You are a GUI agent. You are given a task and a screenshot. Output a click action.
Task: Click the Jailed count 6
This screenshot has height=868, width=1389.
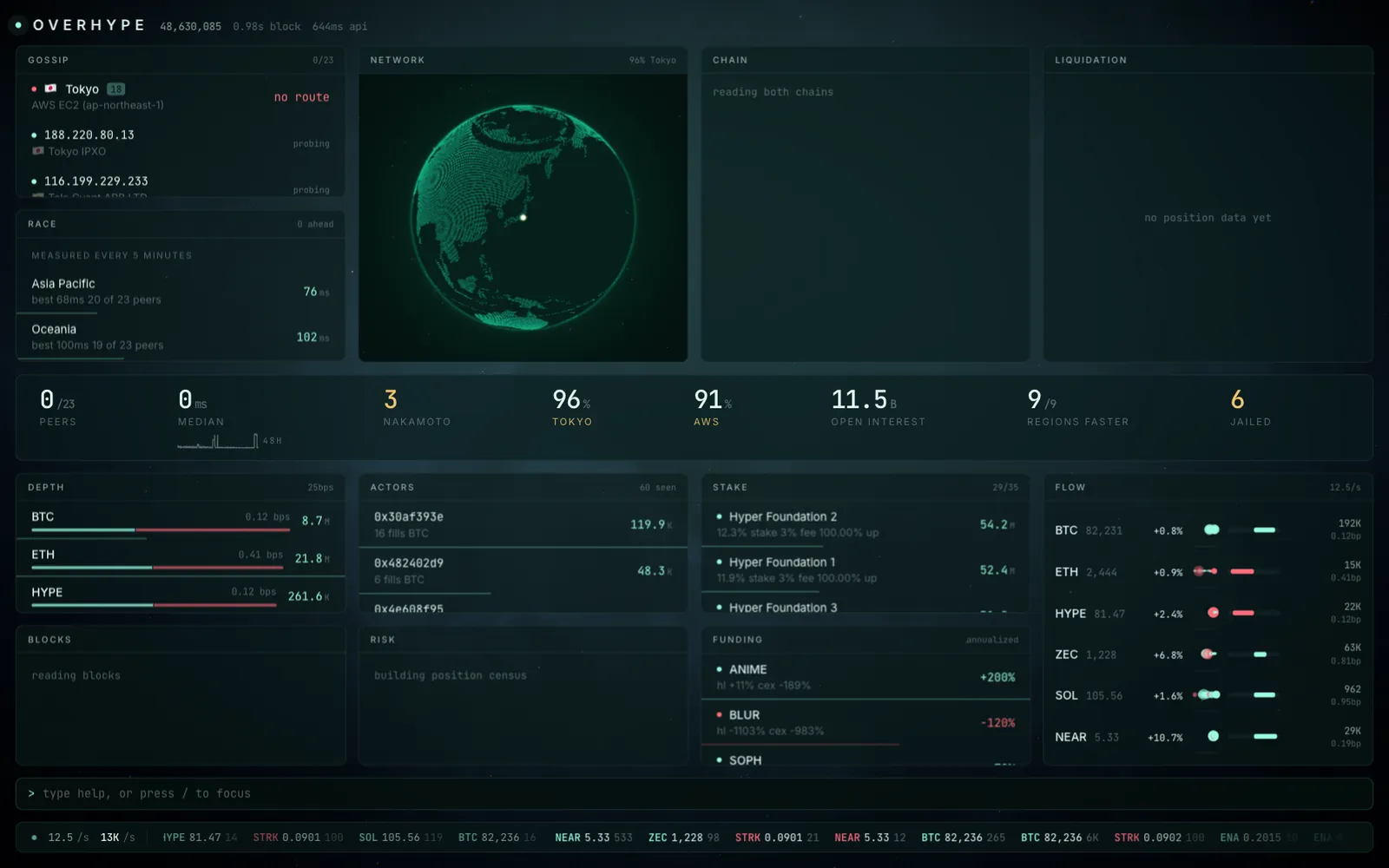point(1238,399)
